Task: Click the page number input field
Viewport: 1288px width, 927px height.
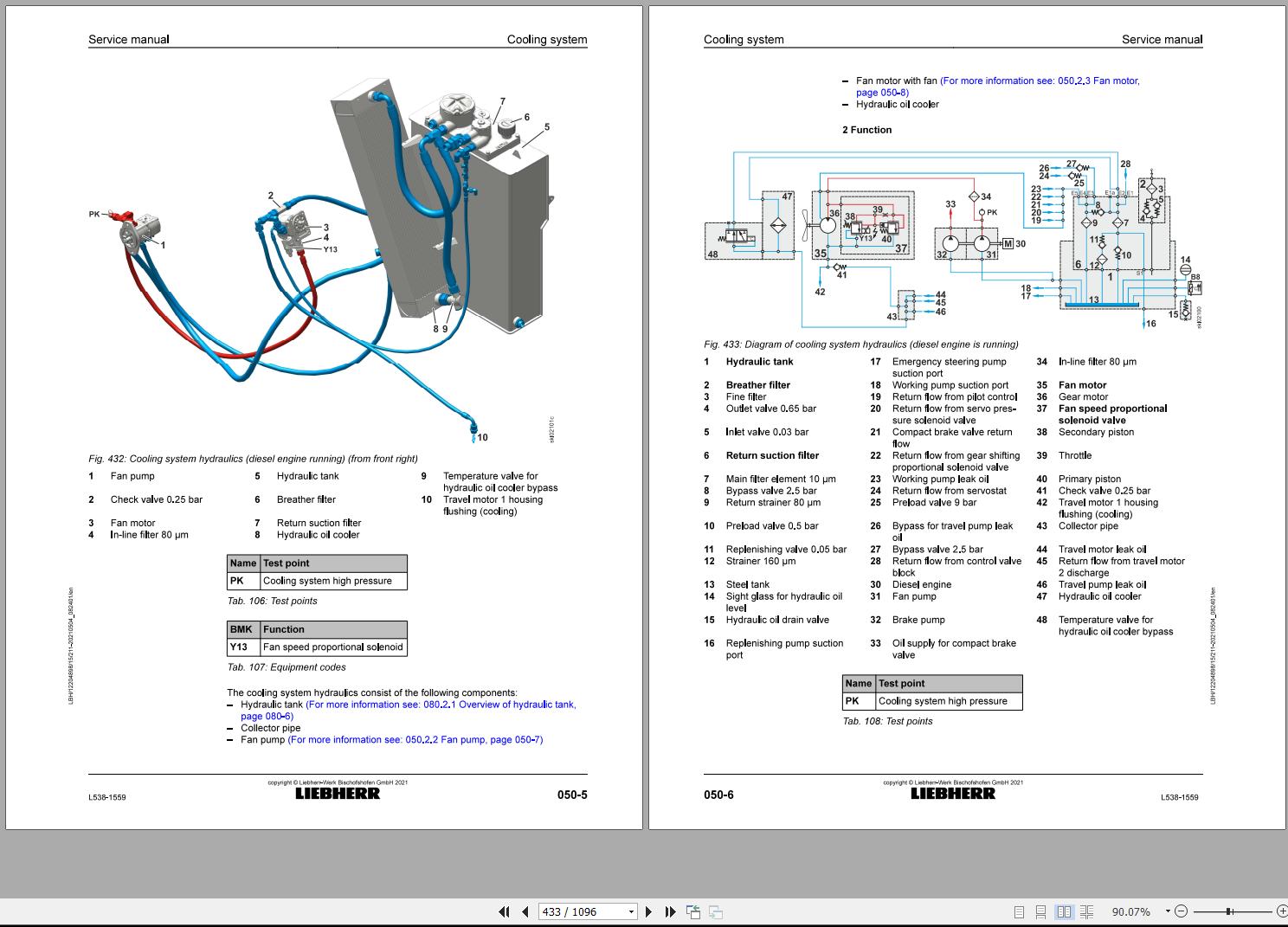Action: click(580, 911)
